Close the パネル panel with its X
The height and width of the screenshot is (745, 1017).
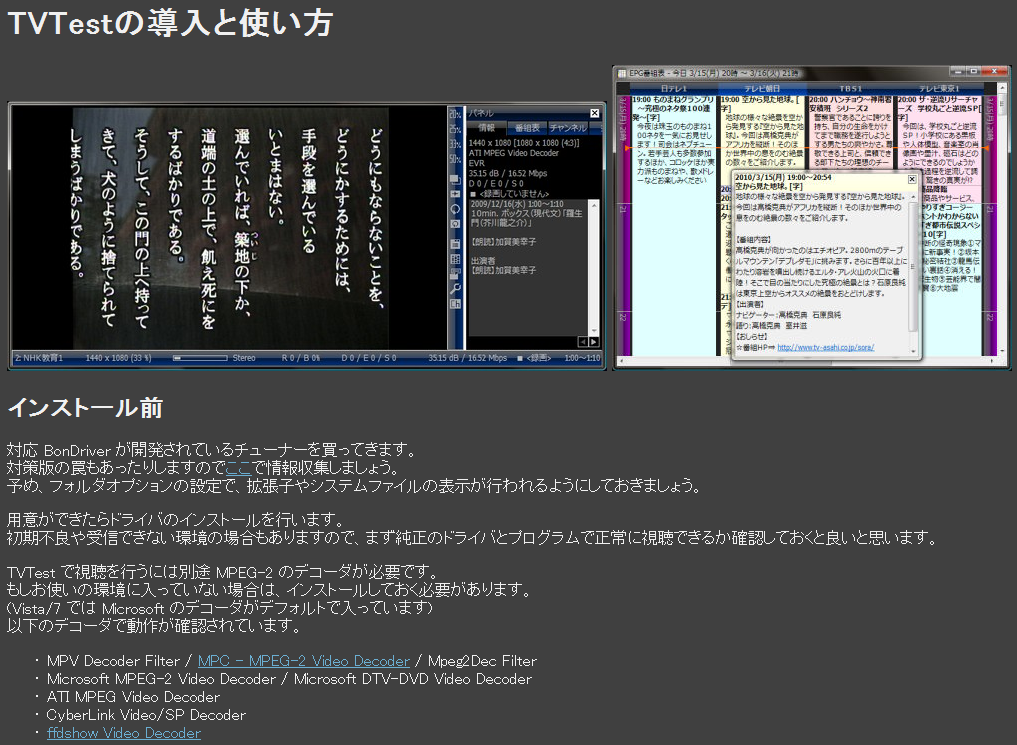594,113
